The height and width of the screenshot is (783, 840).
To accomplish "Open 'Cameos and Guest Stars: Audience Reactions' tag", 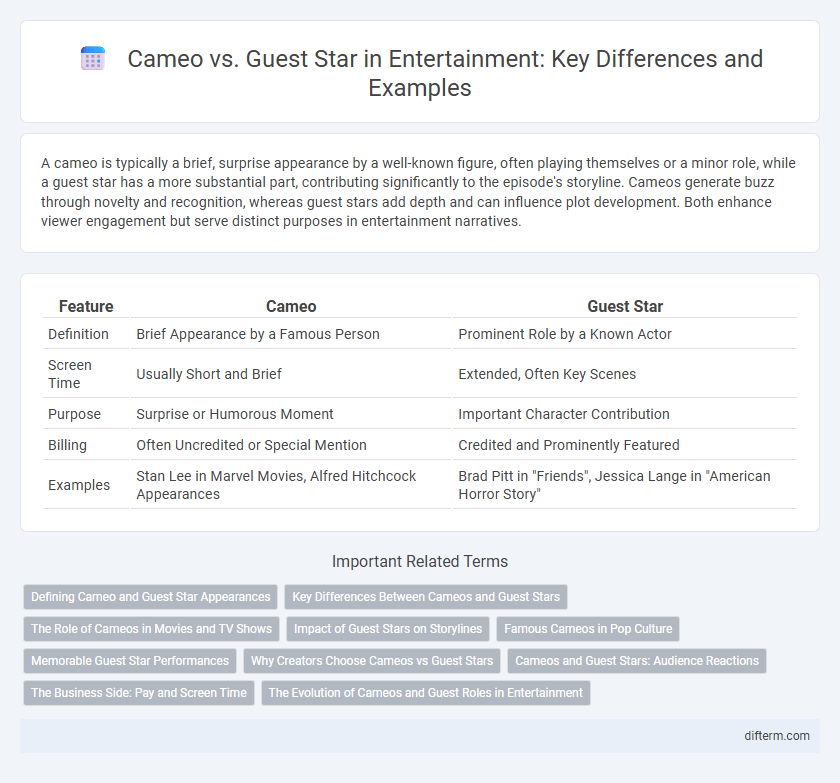I will pos(637,661).
